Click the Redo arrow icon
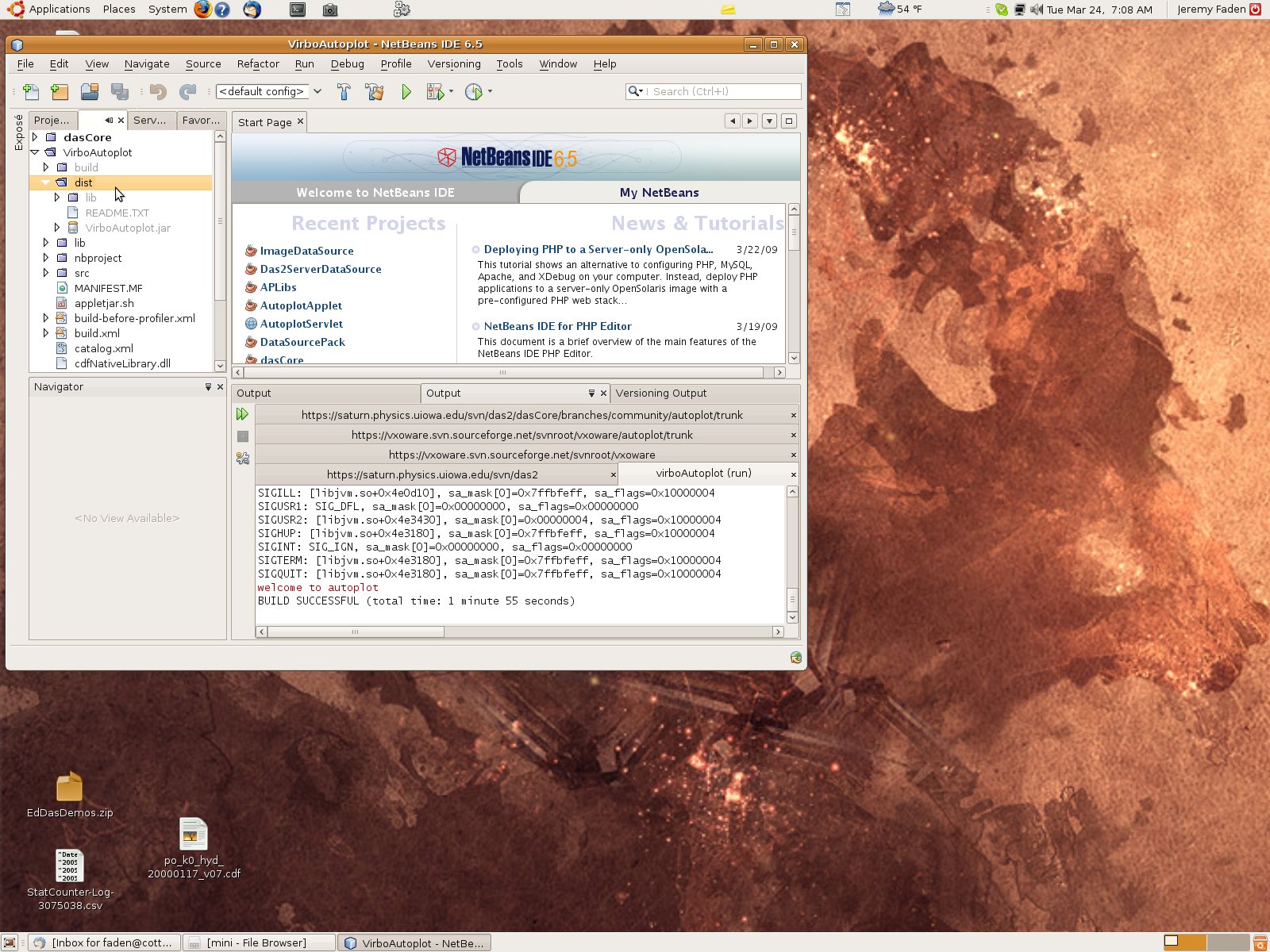 tap(188, 92)
